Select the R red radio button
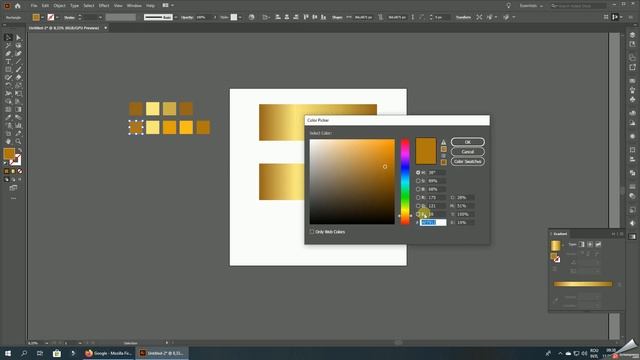The height and width of the screenshot is (360, 640). click(418, 198)
